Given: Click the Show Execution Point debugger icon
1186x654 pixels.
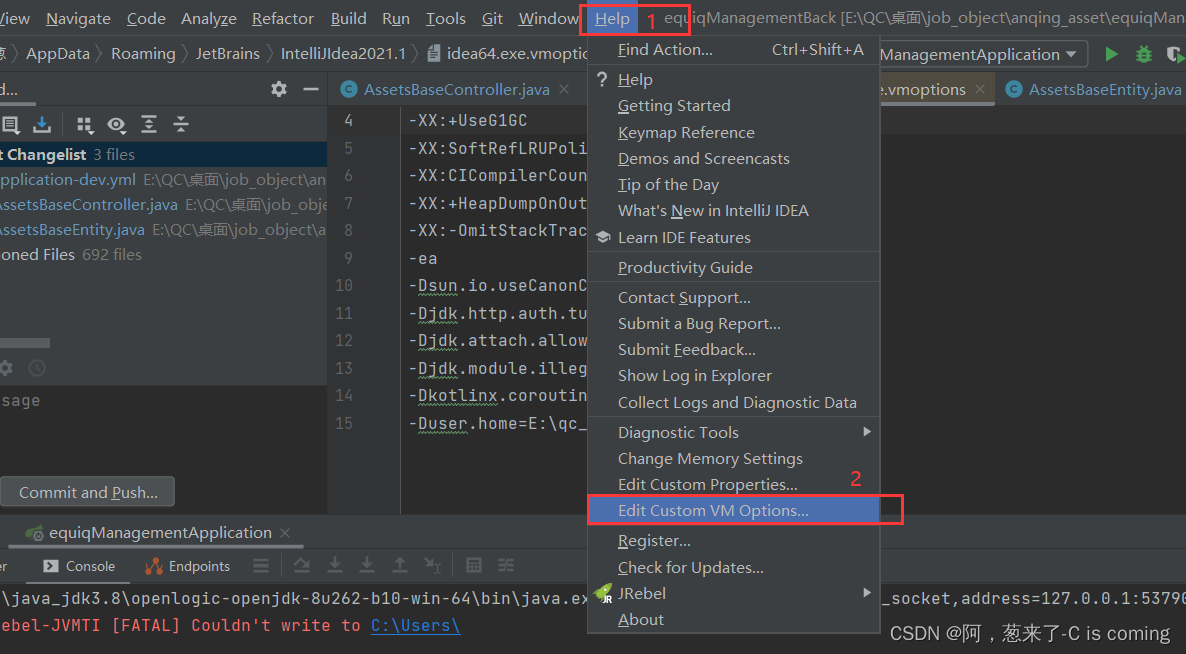Looking at the screenshot, I should pos(302,566).
